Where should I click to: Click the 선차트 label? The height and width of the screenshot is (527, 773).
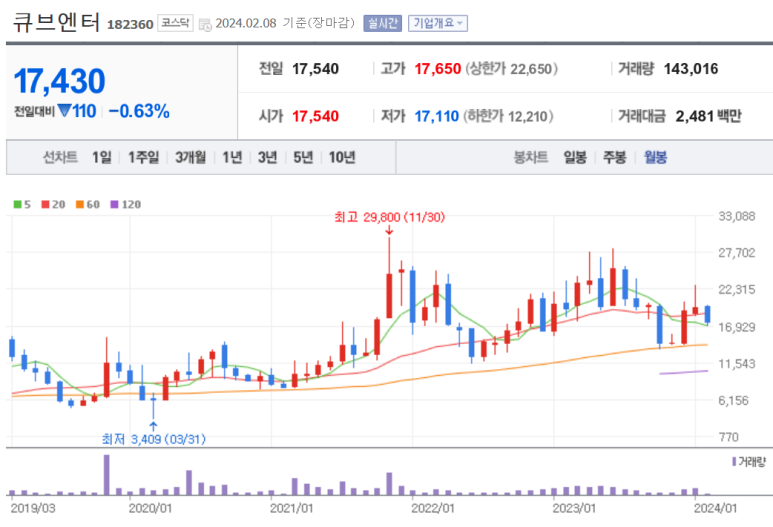(x=60, y=157)
